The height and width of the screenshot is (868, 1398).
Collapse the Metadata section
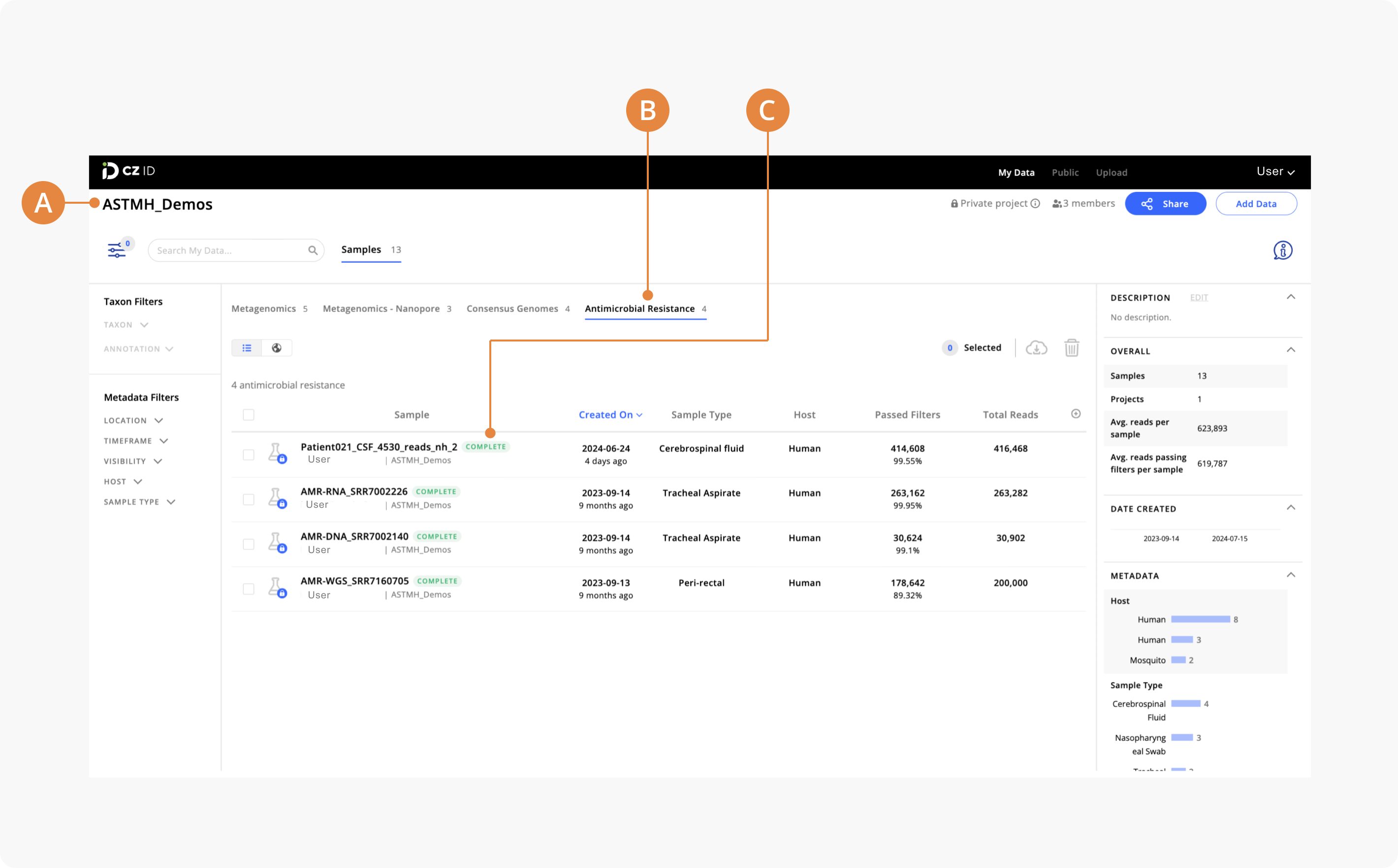[1291, 575]
